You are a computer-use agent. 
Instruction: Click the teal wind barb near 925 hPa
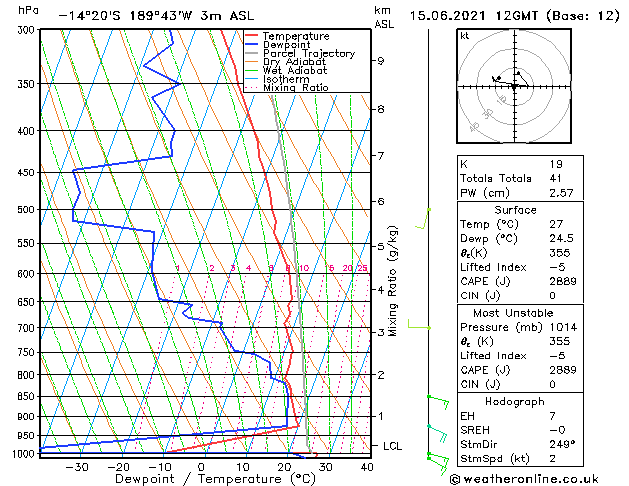tap(437, 433)
